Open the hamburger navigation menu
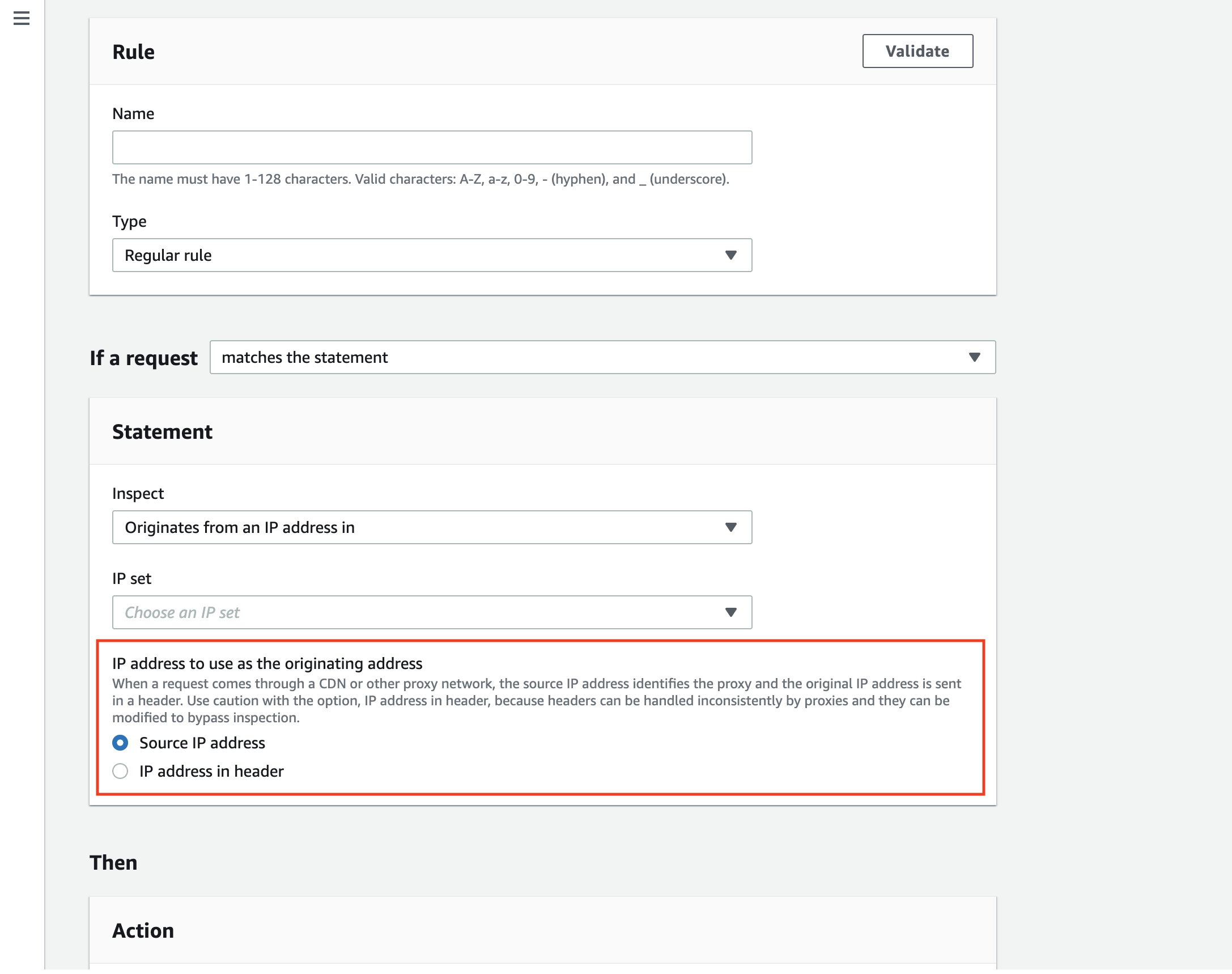 22,18
